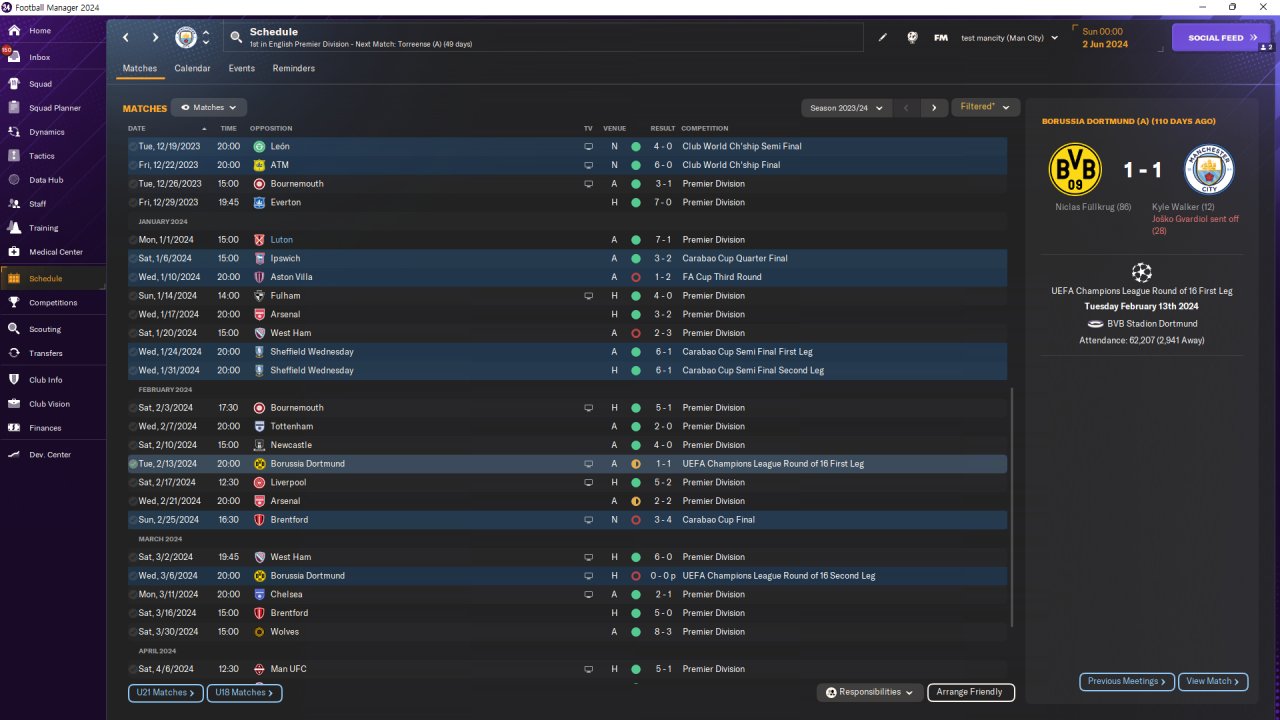Select Schedule in the sidebar
1280x720 pixels.
click(53, 279)
